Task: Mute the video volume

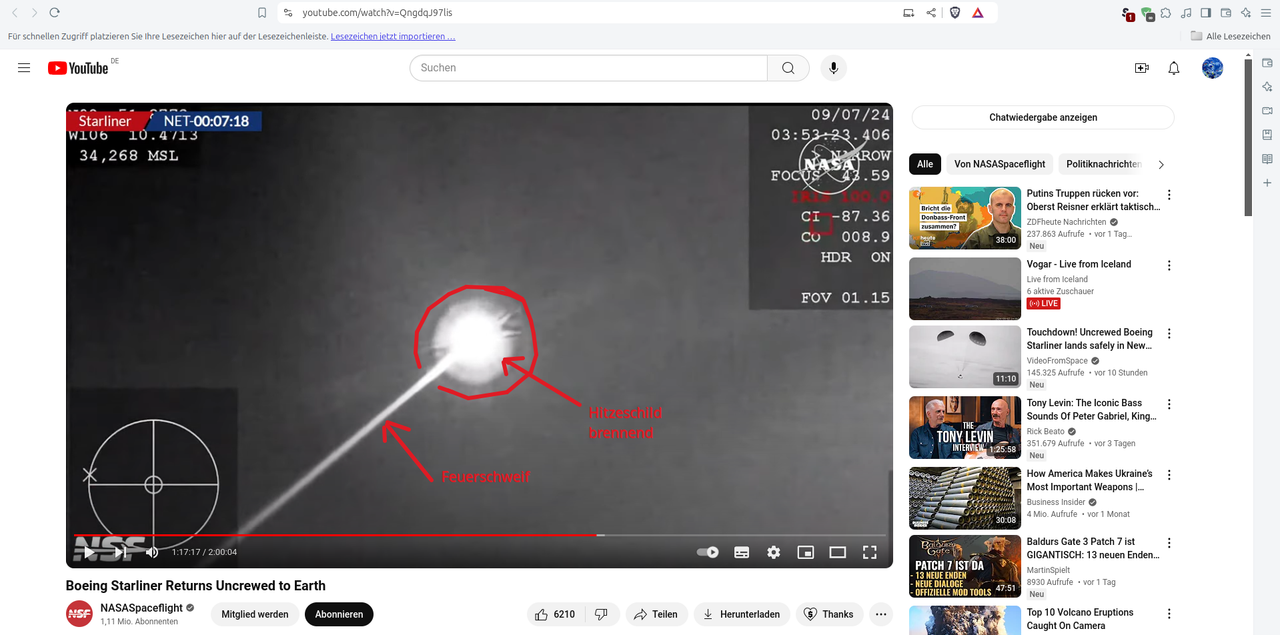Action: pos(152,552)
